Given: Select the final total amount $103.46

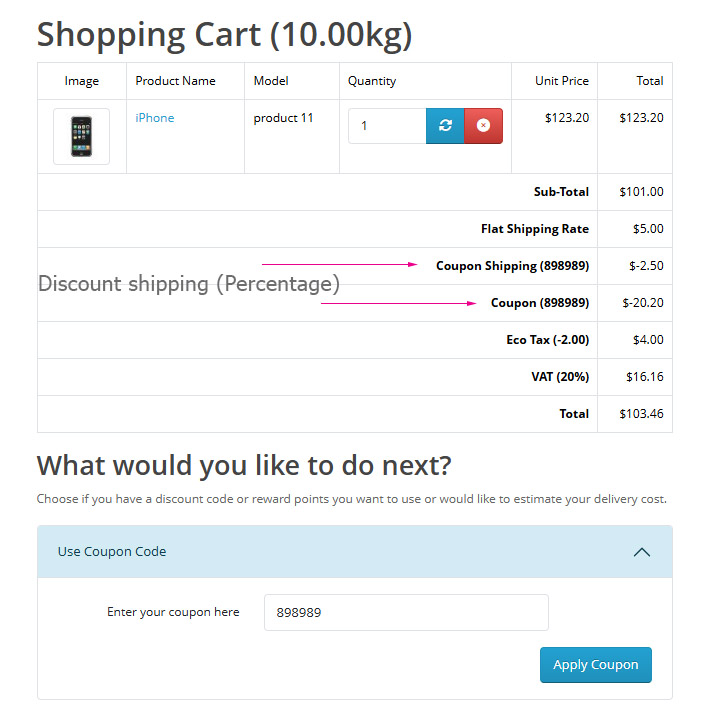Looking at the screenshot, I should 641,414.
